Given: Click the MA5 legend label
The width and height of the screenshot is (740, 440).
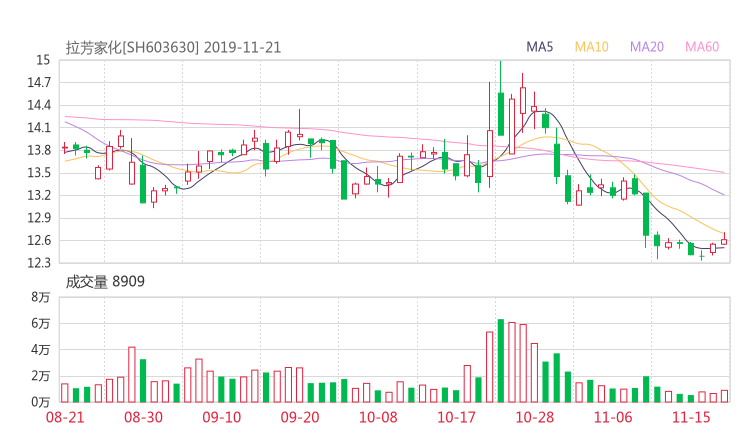Looking at the screenshot, I should point(539,47).
